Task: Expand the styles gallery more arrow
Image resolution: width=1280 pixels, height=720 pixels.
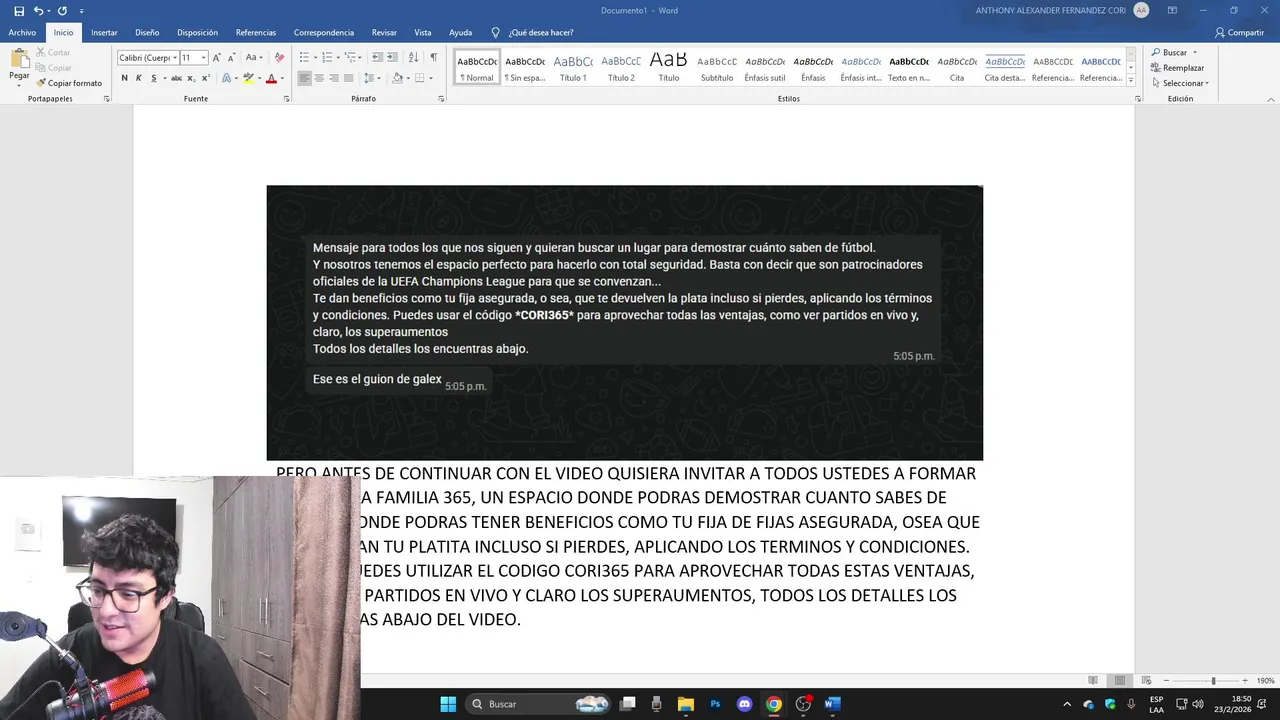Action: click(1131, 80)
